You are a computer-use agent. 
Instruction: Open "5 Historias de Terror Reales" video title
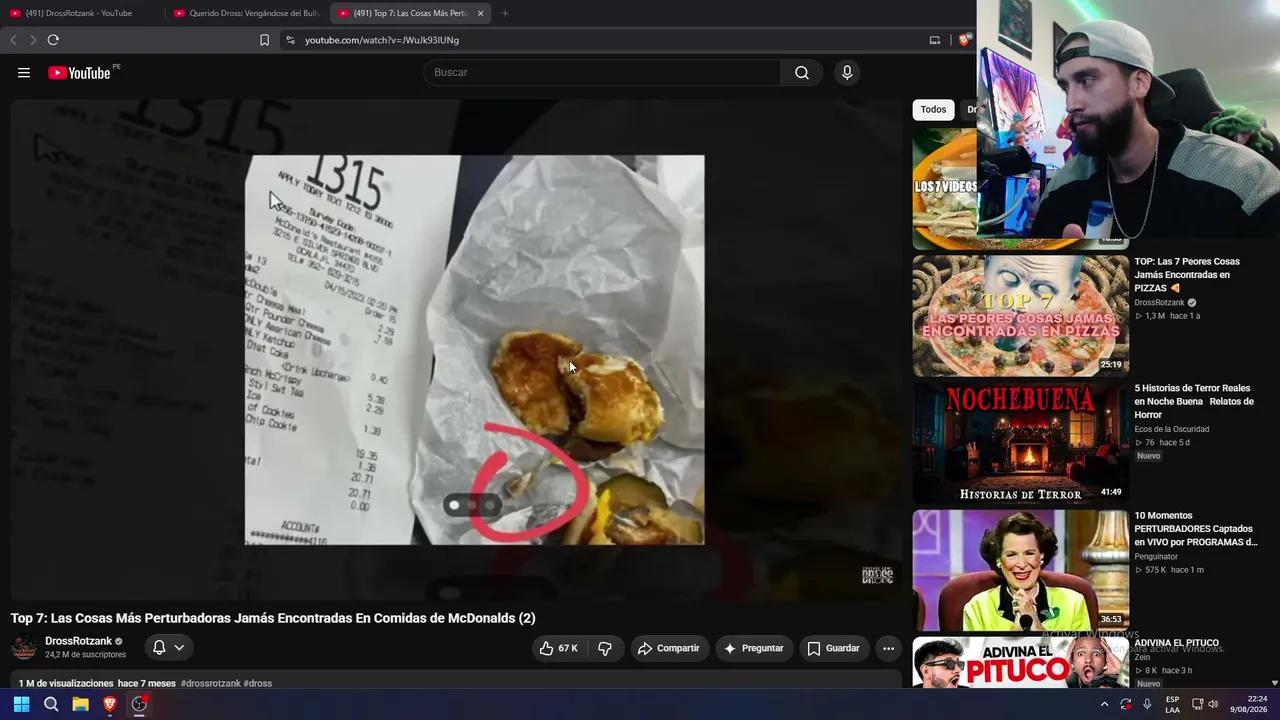pos(1194,401)
